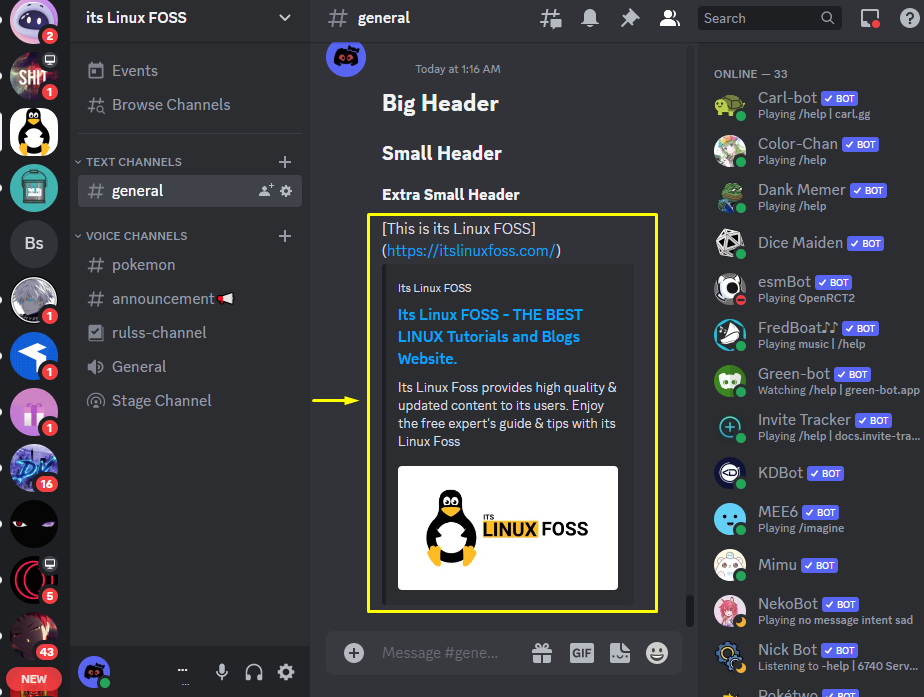Click the attachment plus button
This screenshot has height=697, width=924.
click(354, 653)
